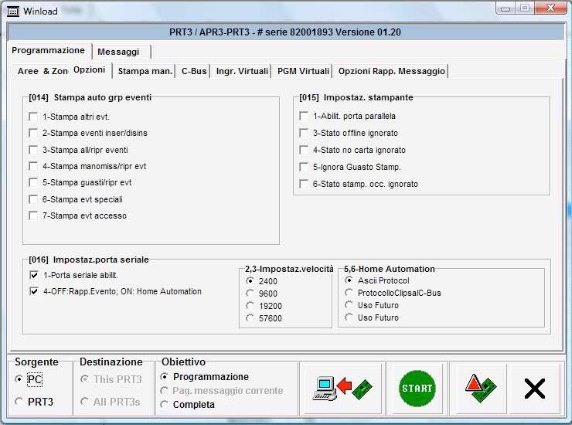Select 9600 baud speed
The image size is (572, 425).
(250, 293)
